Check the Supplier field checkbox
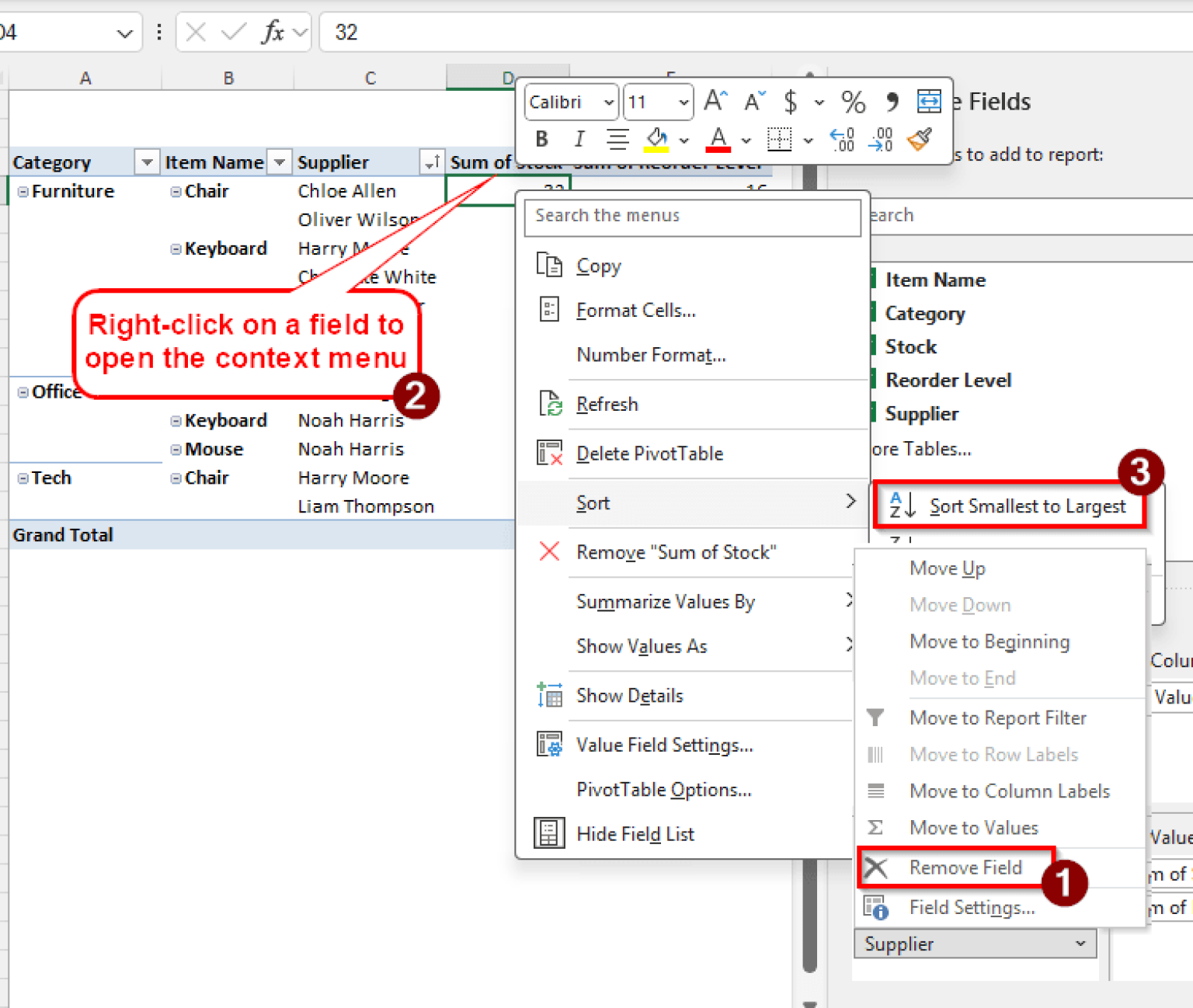This screenshot has width=1193, height=1008. (x=873, y=413)
